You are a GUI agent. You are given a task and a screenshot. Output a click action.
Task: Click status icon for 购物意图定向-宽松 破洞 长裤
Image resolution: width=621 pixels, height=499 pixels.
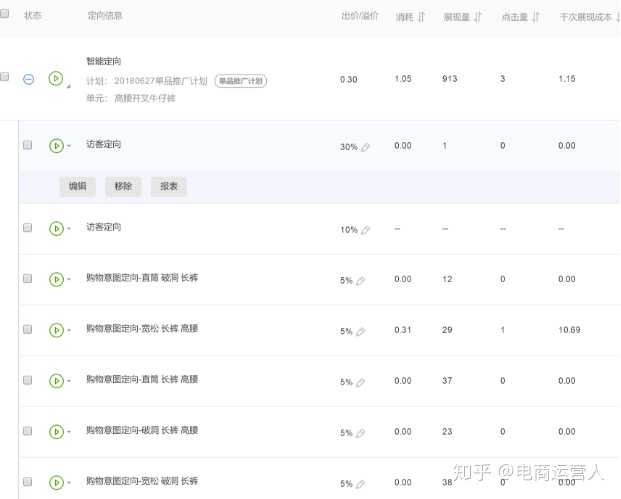[x=56, y=482]
